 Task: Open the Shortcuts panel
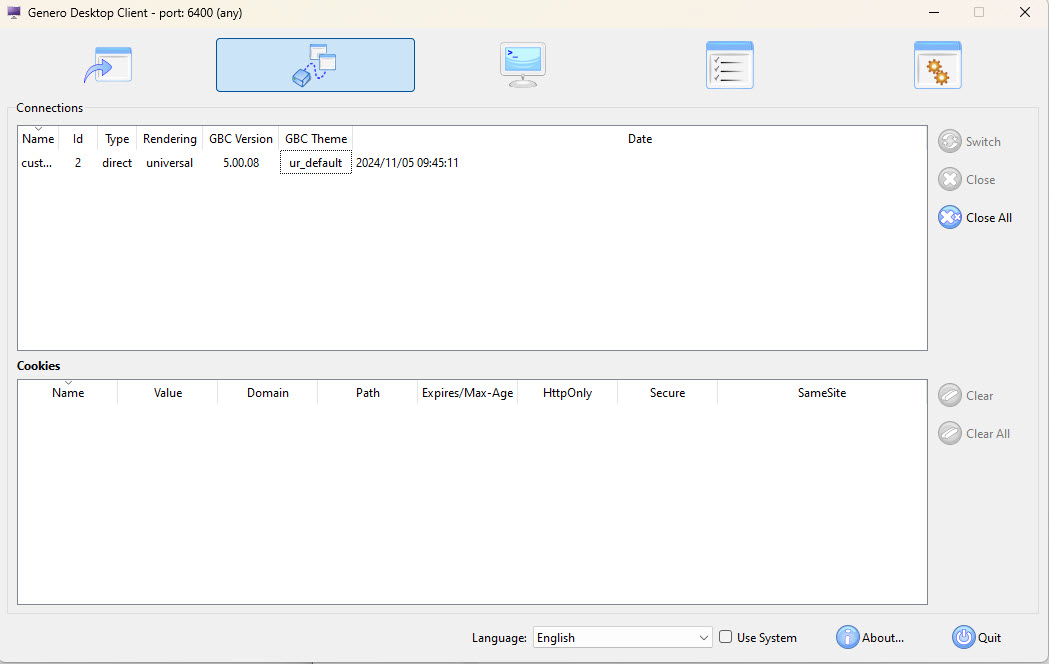tap(107, 64)
